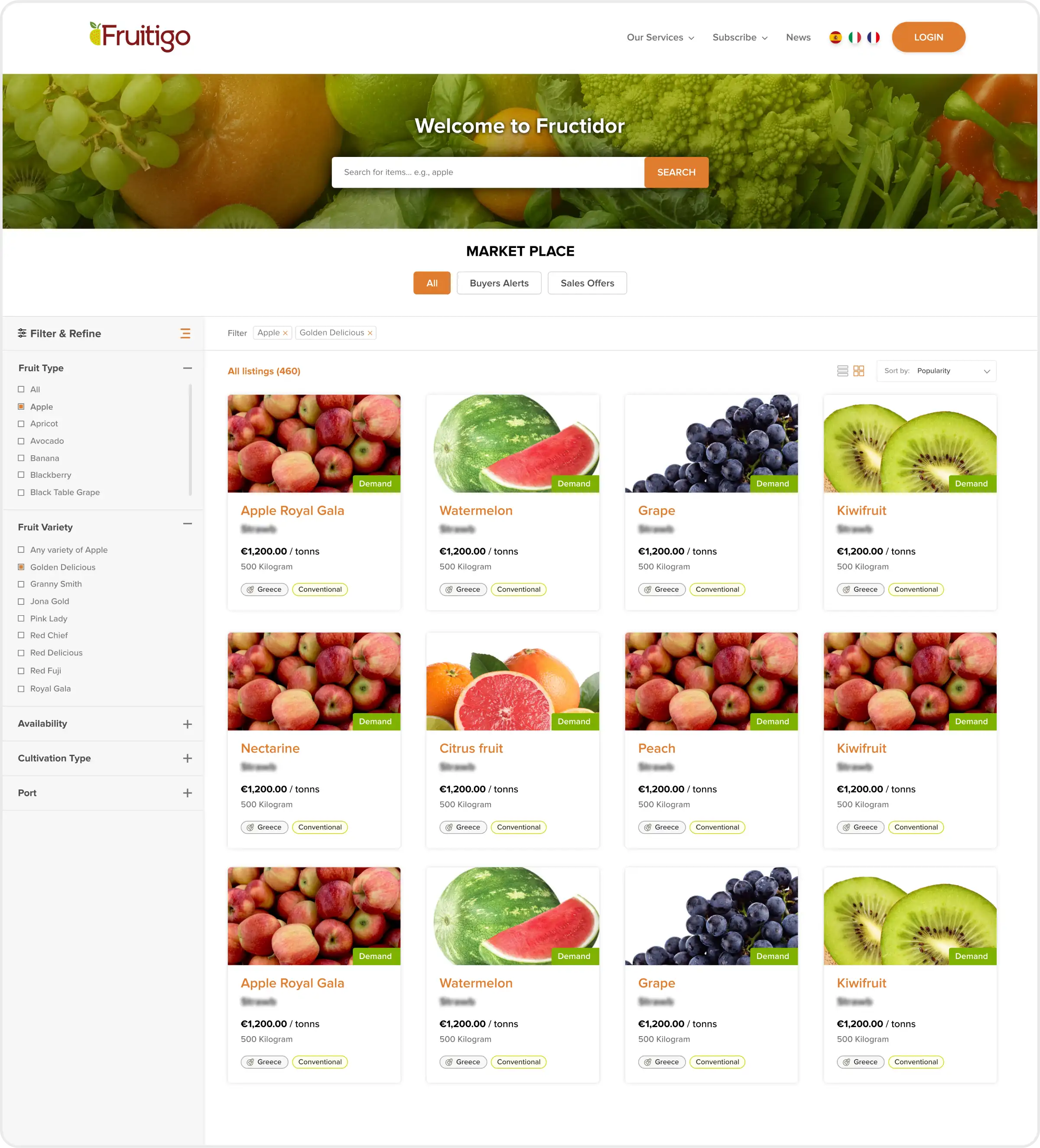Check the Granny Smith variety checkbox
1040x1148 pixels.
coord(21,584)
